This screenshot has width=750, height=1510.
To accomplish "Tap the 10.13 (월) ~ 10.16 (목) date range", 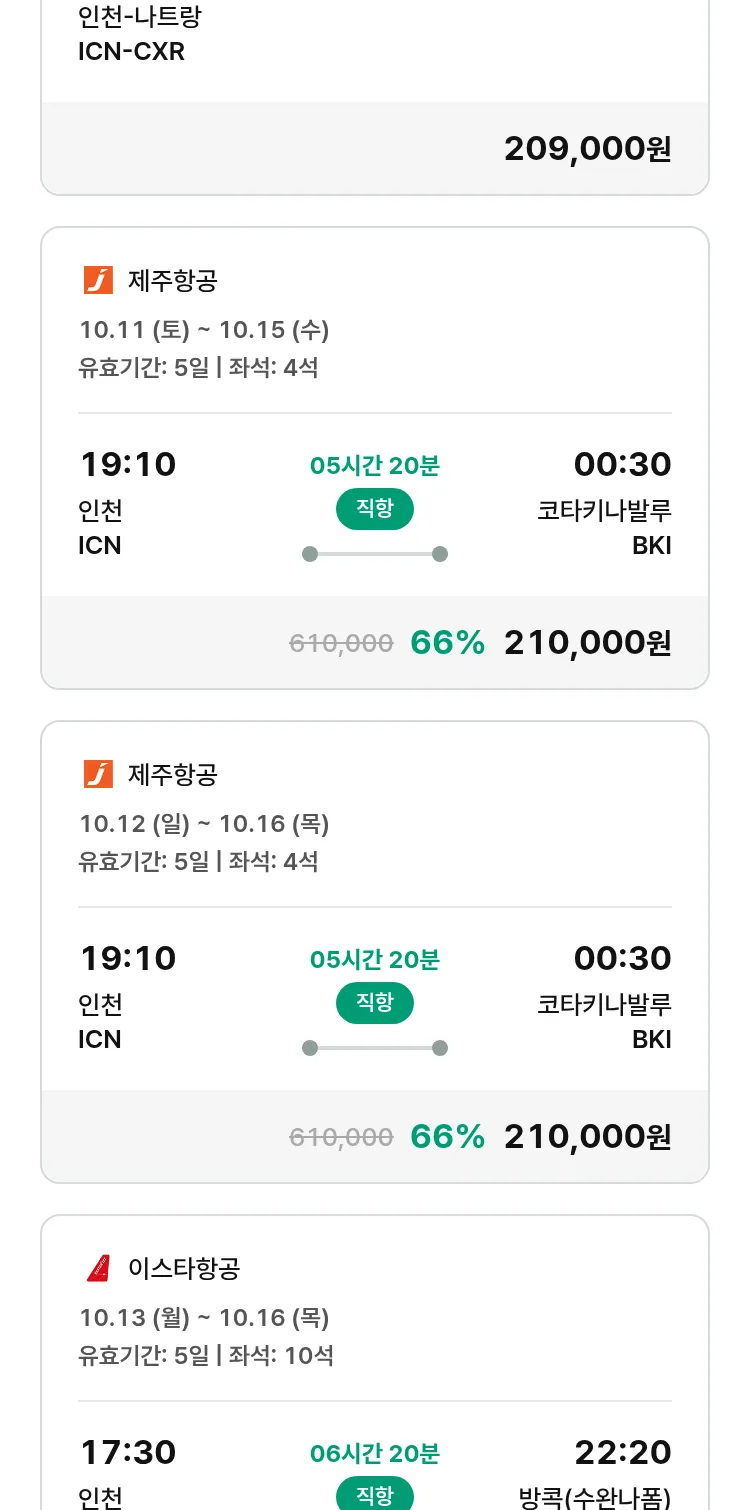I will point(204,1318).
